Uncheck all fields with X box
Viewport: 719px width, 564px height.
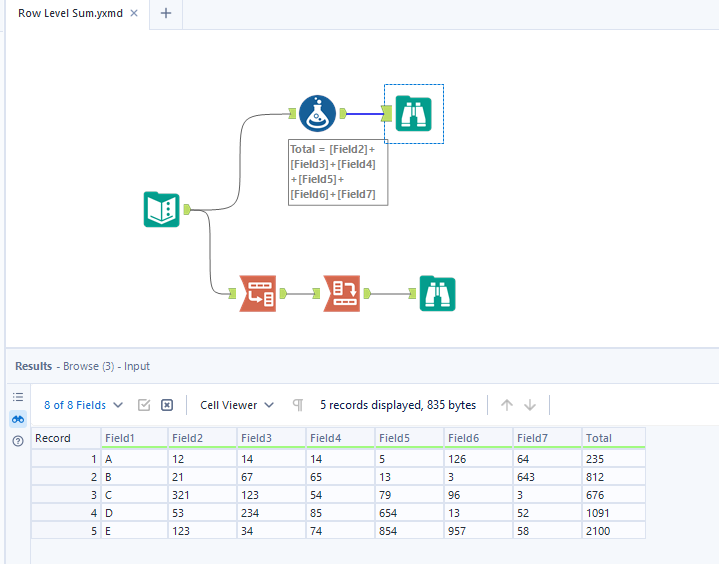point(167,405)
